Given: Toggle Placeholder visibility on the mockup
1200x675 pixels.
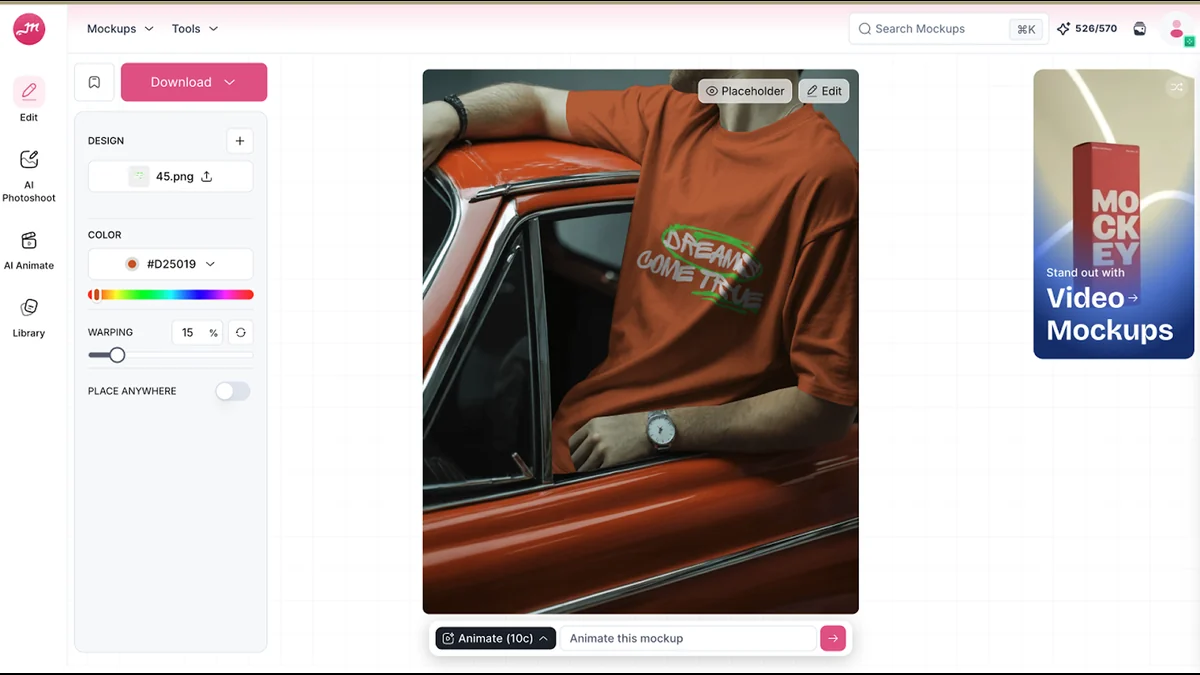Looking at the screenshot, I should pyautogui.click(x=745, y=91).
